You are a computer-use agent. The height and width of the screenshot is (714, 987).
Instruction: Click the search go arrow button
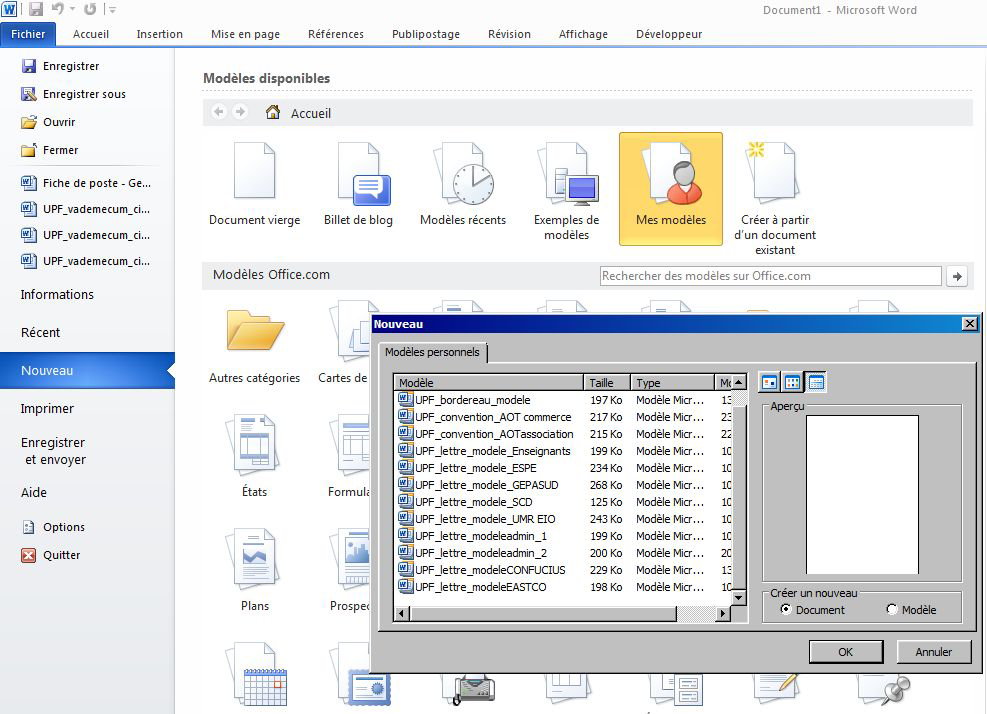click(957, 276)
